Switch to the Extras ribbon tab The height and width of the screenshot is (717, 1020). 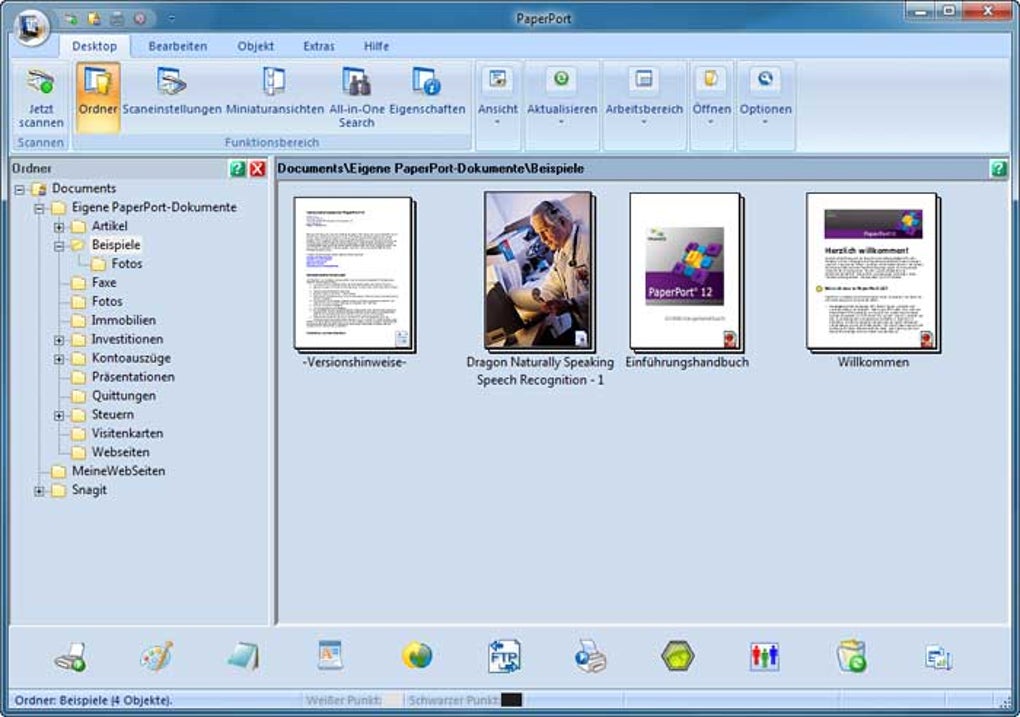[x=319, y=46]
